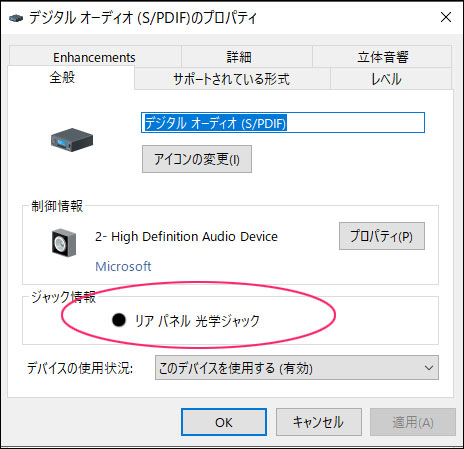The image size is (464, 449).
Task: Click the 適用(A) button
Action: tap(413, 422)
